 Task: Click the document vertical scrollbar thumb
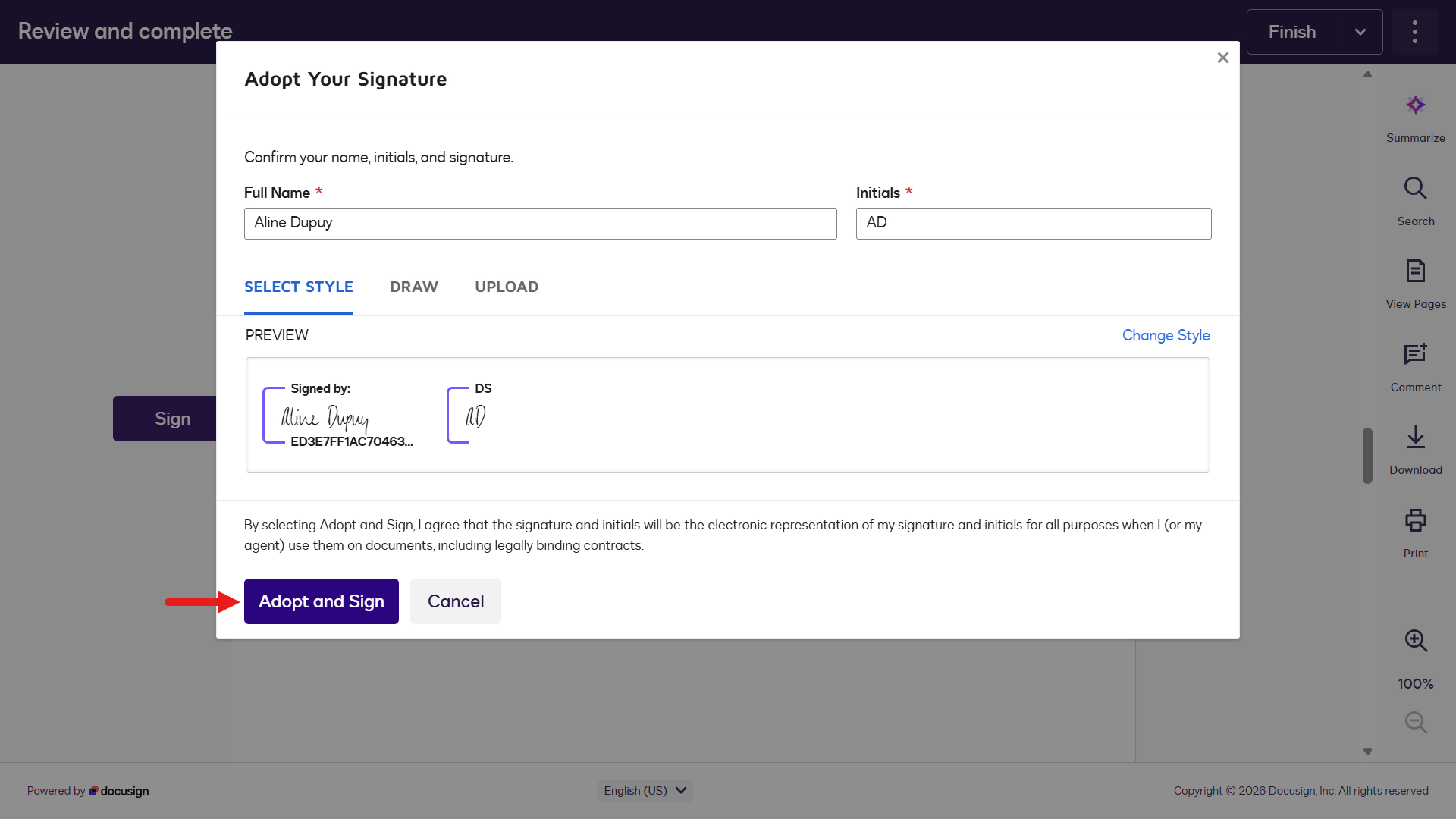[x=1367, y=456]
